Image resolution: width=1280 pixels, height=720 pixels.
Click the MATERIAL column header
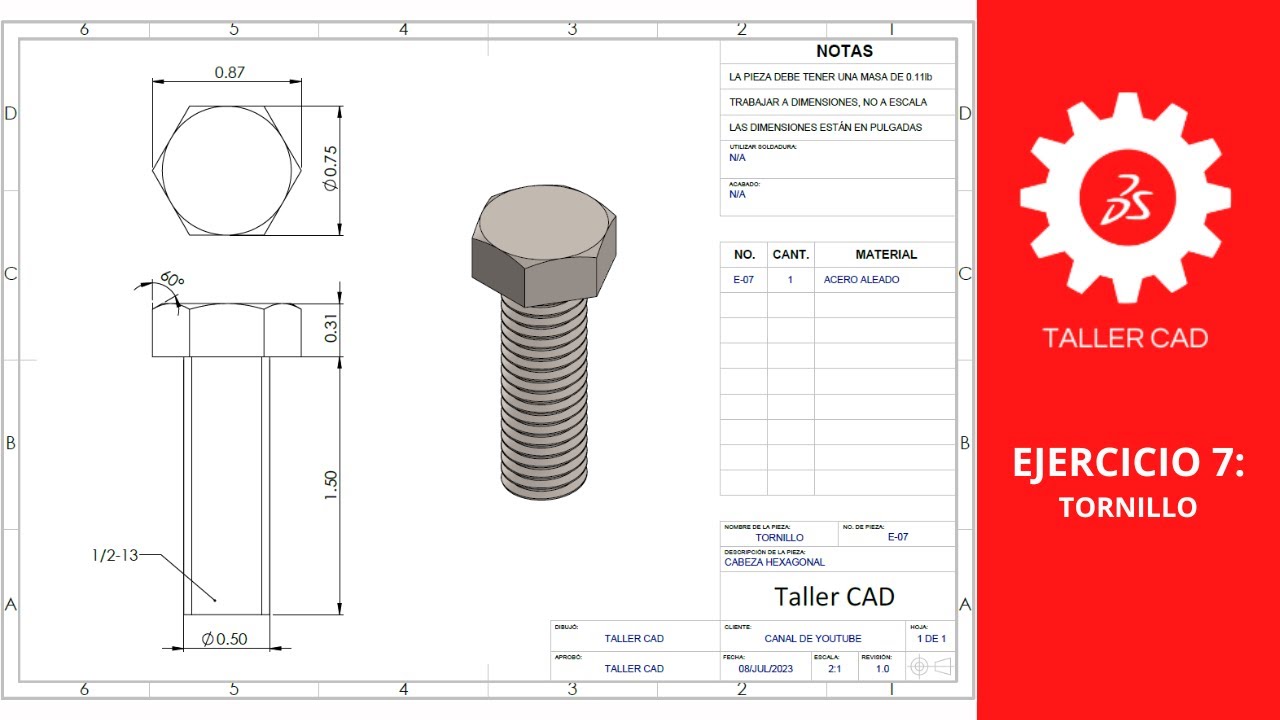tap(886, 254)
